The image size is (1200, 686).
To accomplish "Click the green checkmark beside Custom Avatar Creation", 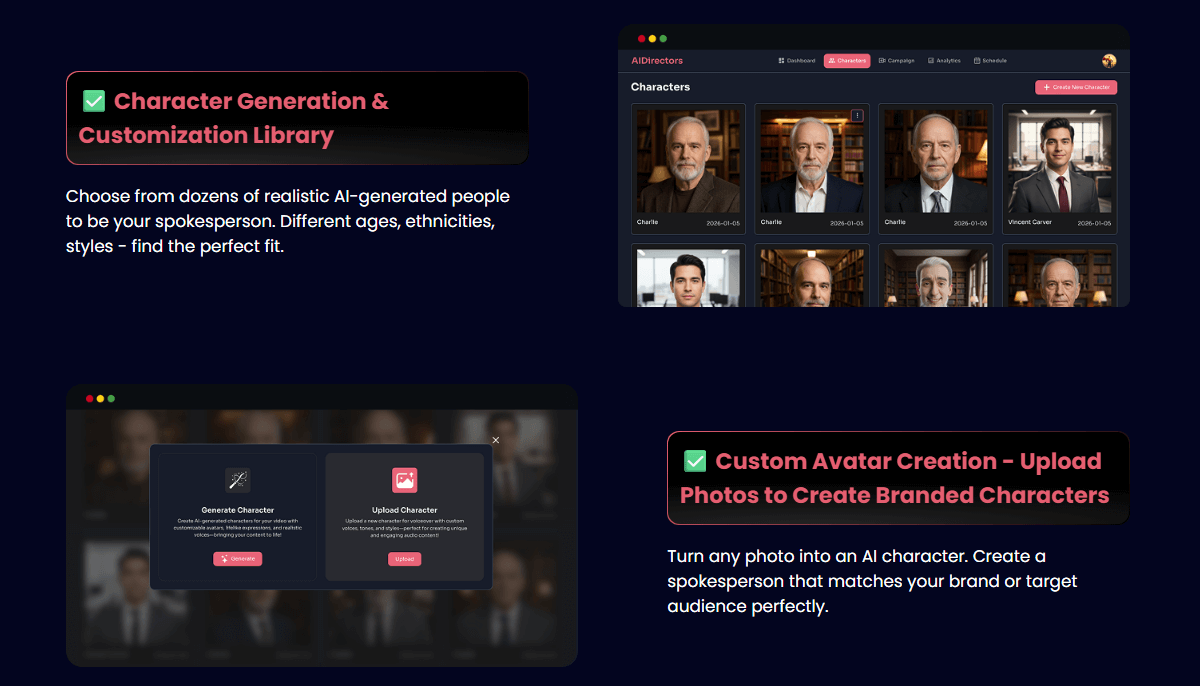I will click(x=695, y=461).
